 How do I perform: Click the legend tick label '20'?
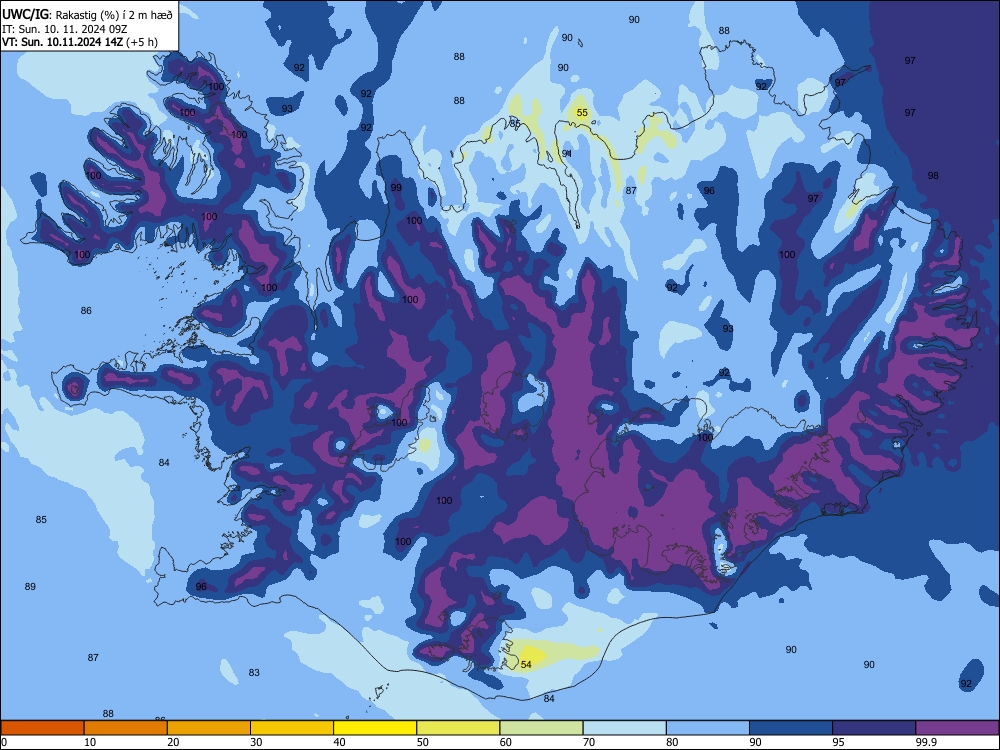point(173,742)
